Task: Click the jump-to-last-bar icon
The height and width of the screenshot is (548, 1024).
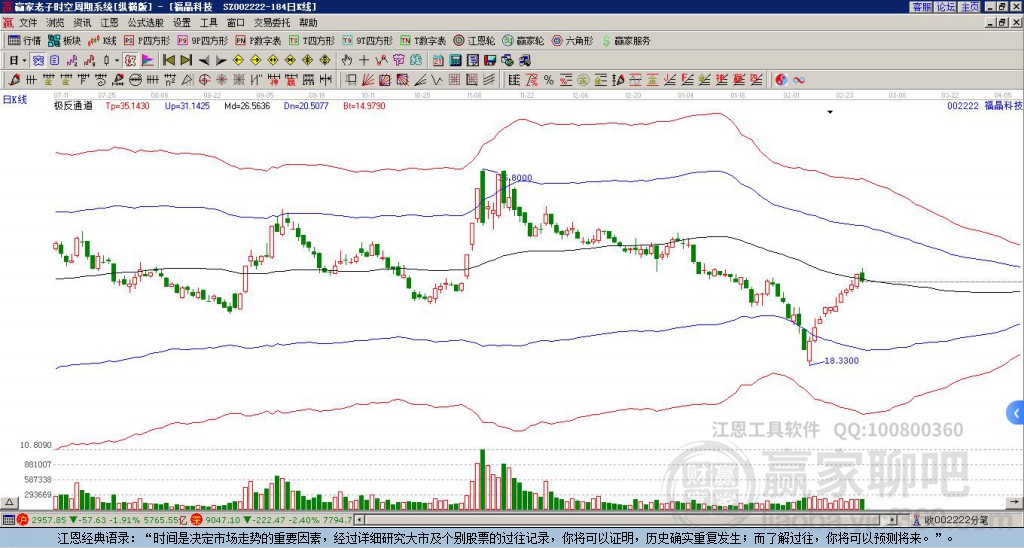Action: pyautogui.click(x=186, y=61)
